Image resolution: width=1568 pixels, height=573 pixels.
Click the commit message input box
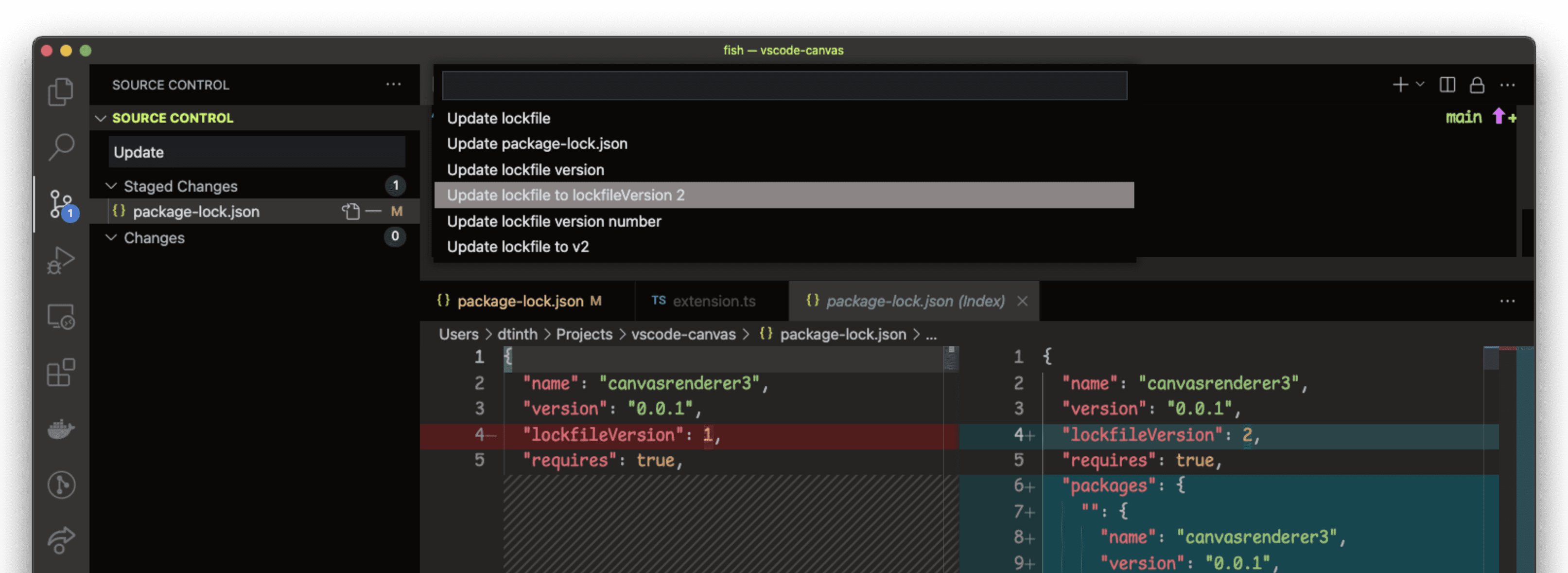pos(256,152)
